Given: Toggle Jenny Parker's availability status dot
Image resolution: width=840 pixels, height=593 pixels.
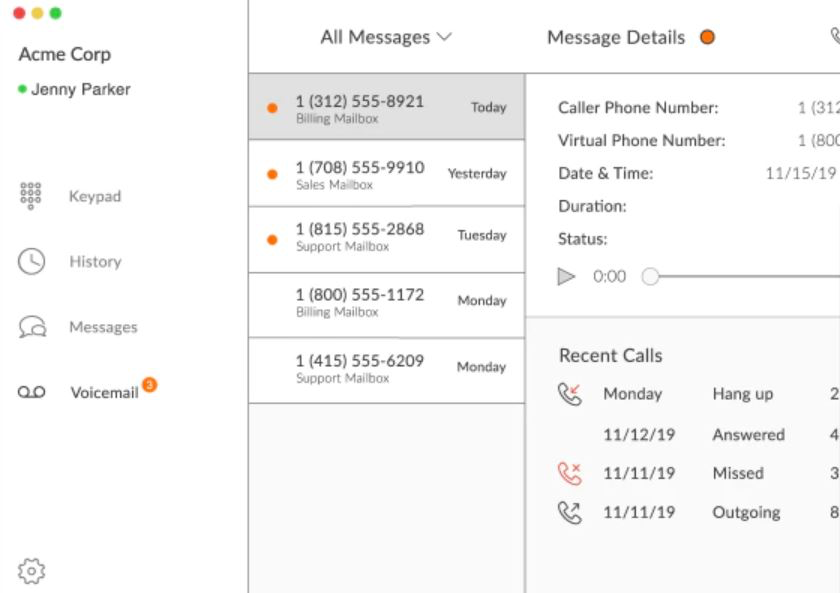Looking at the screenshot, I should click(x=22, y=88).
